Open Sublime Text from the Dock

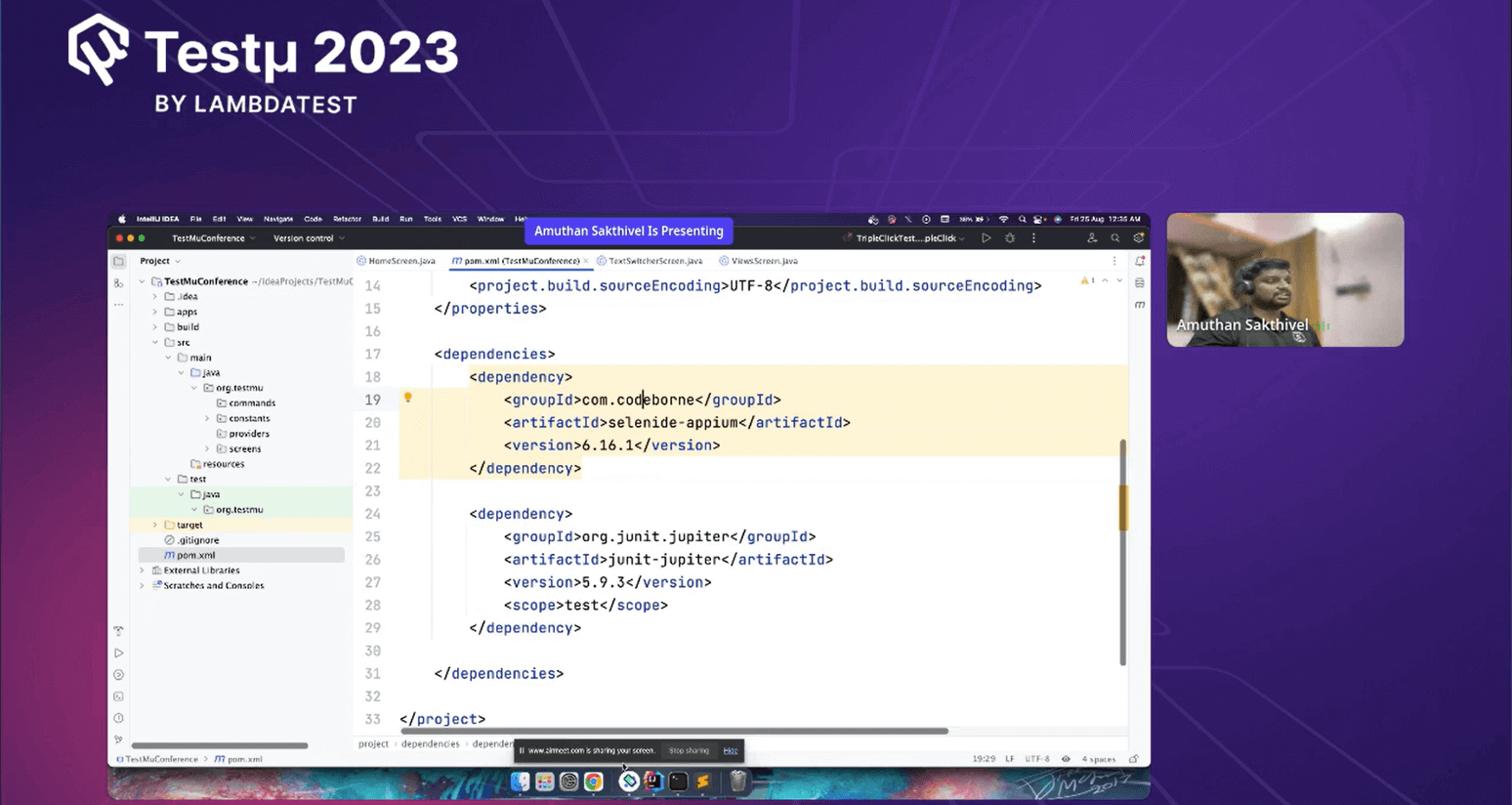[702, 782]
